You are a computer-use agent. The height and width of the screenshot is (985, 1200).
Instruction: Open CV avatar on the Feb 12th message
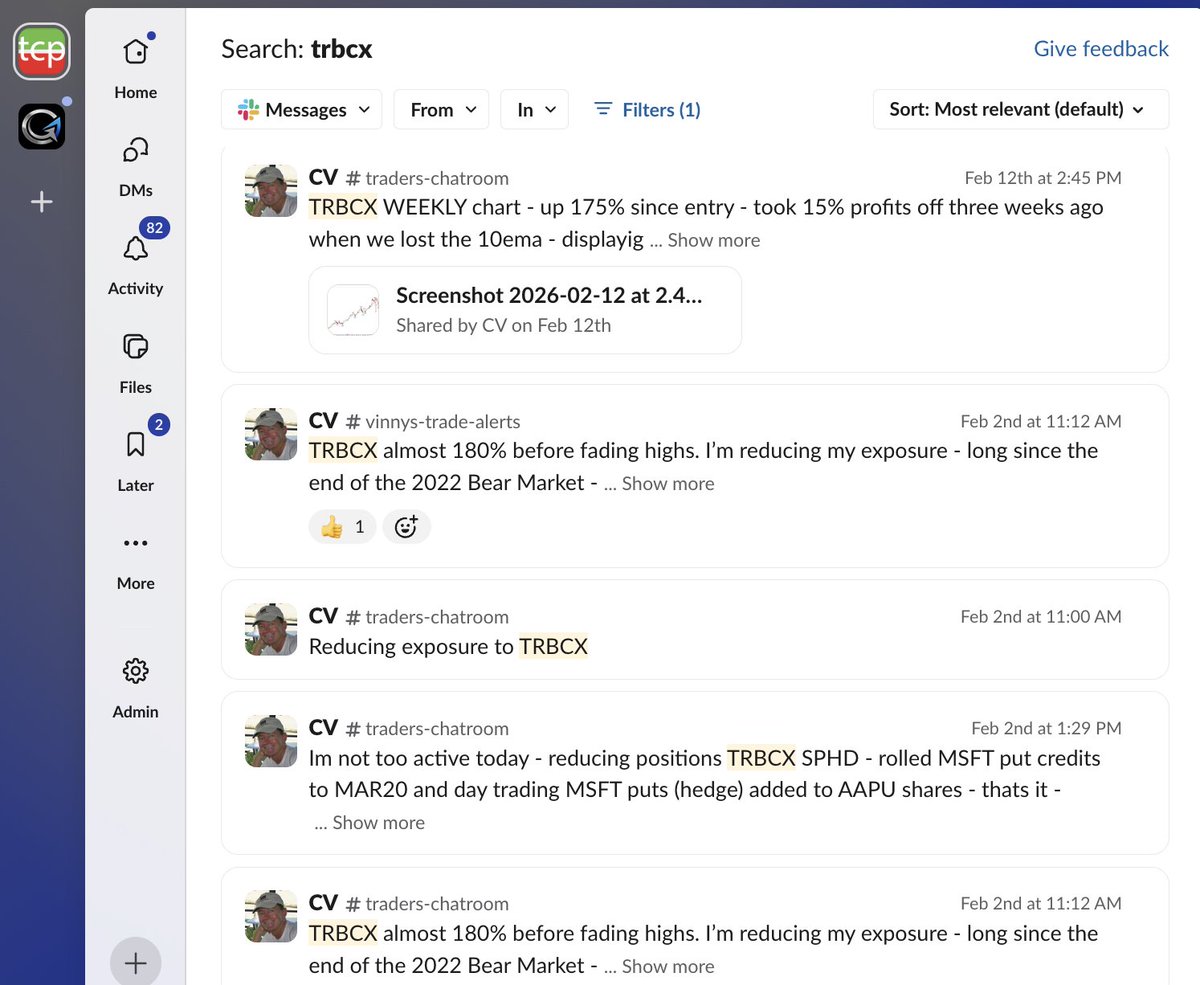pos(271,190)
